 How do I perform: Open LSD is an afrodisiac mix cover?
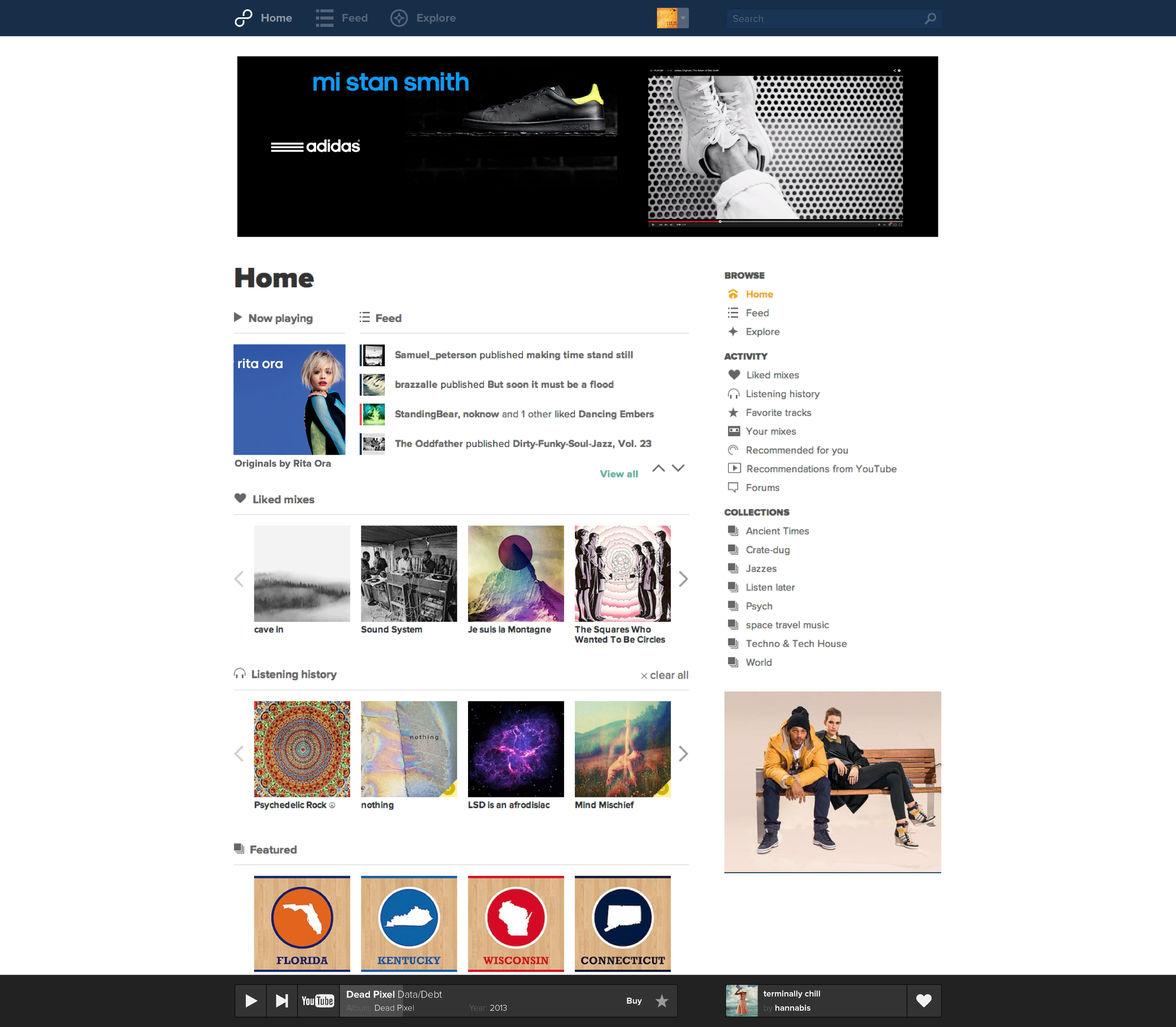(516, 749)
